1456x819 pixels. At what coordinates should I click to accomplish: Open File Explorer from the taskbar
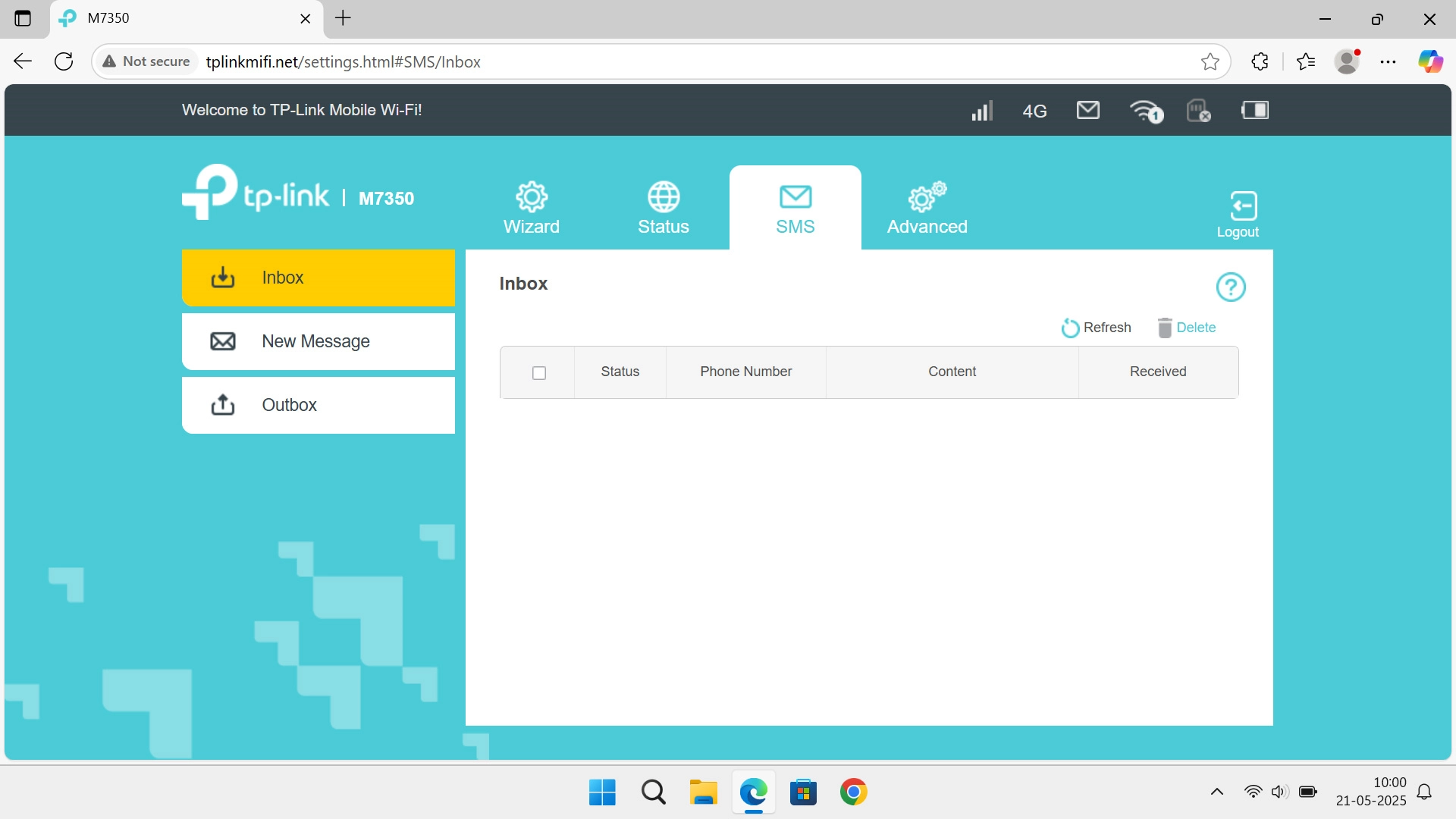point(703,792)
